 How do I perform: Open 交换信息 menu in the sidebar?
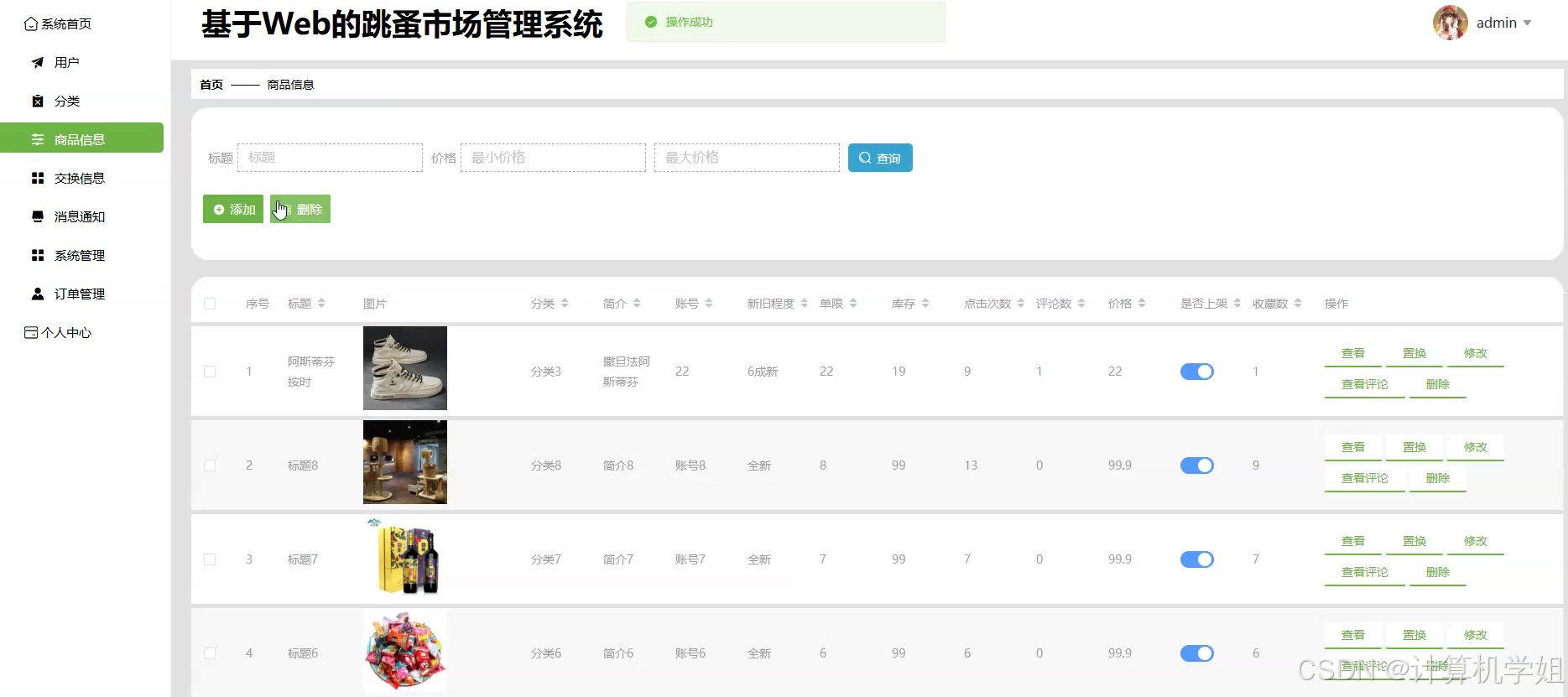click(80, 179)
